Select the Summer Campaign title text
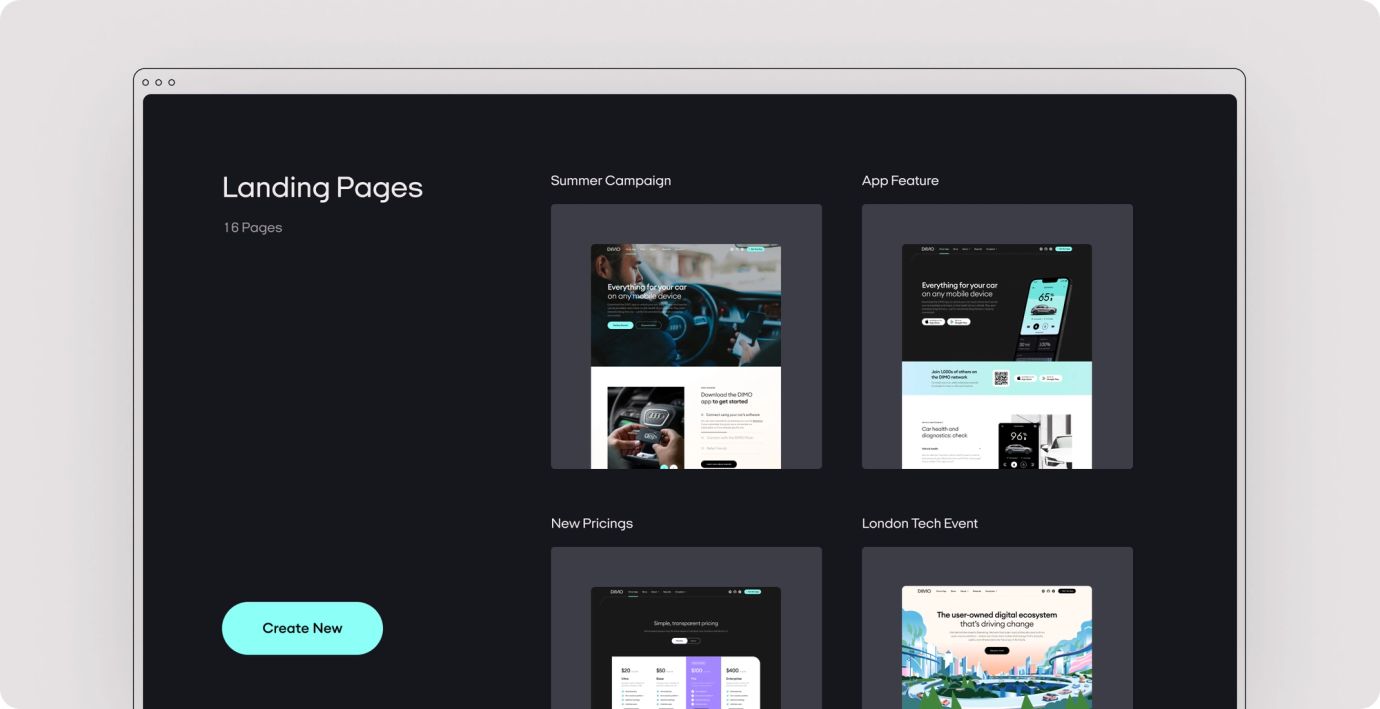The width and height of the screenshot is (1380, 709). pyautogui.click(x=611, y=181)
